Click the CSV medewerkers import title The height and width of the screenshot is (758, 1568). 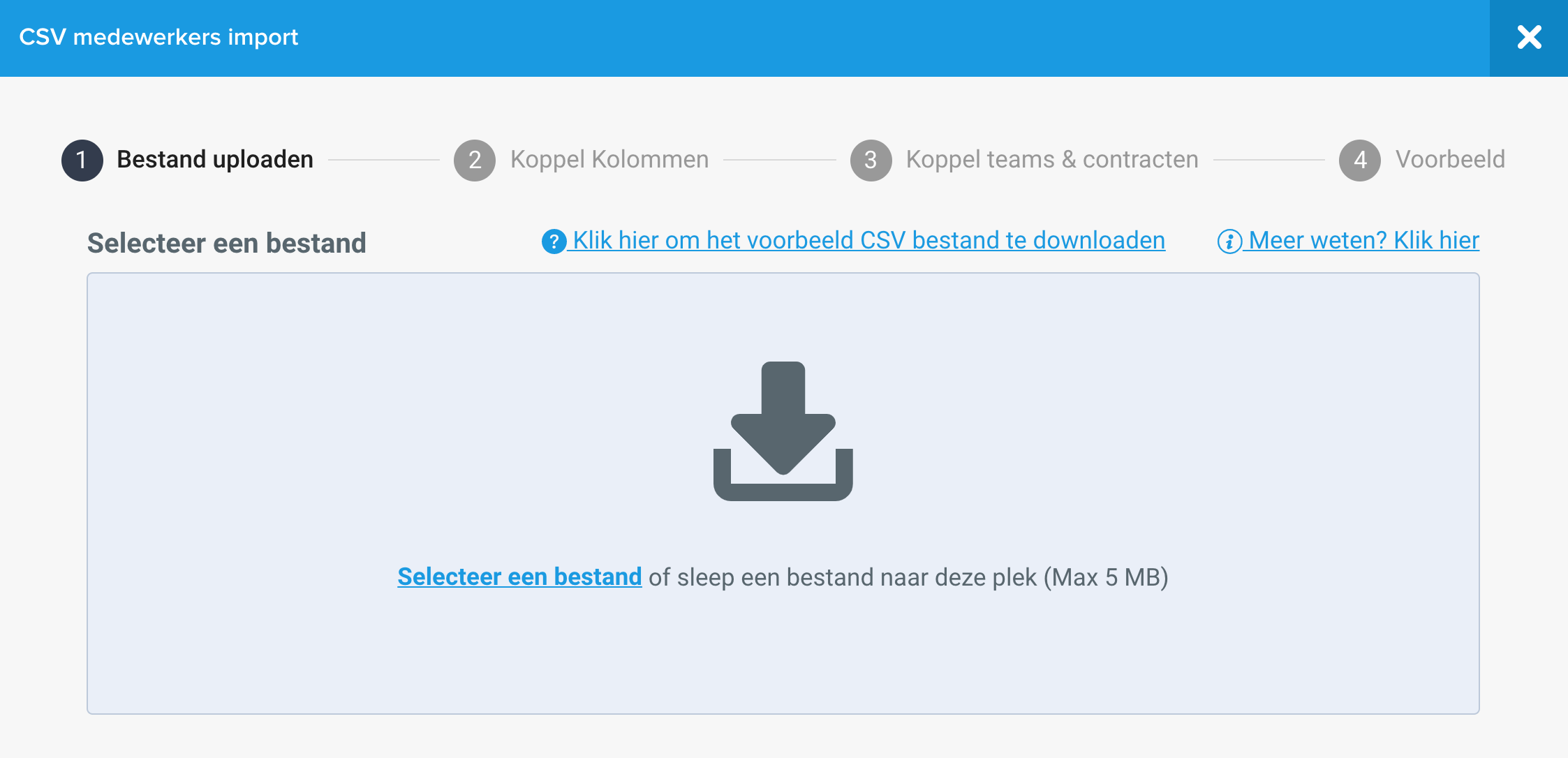[158, 37]
